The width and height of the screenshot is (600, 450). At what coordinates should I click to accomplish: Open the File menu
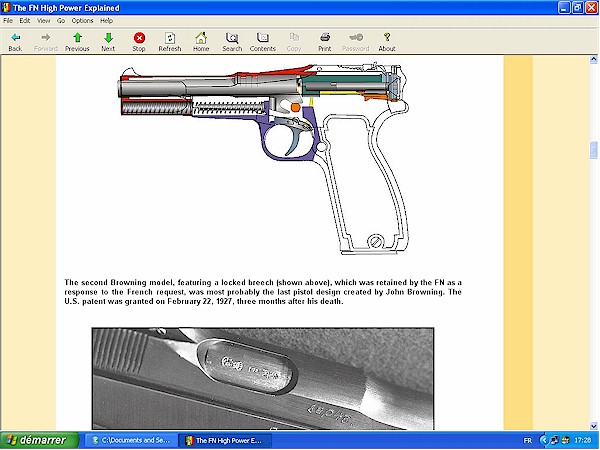tap(8, 21)
